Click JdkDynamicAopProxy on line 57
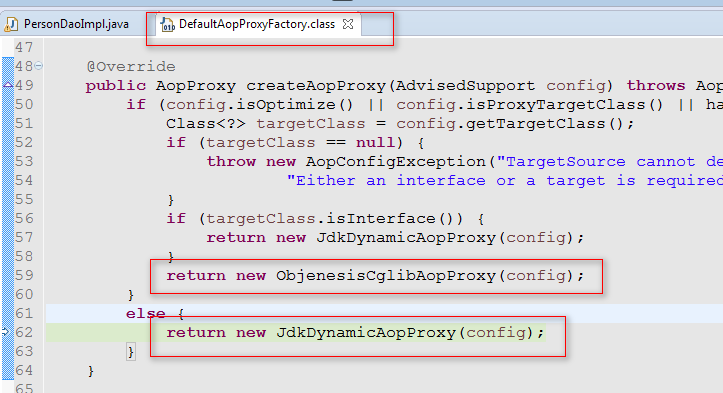The image size is (723, 393). tap(406, 238)
